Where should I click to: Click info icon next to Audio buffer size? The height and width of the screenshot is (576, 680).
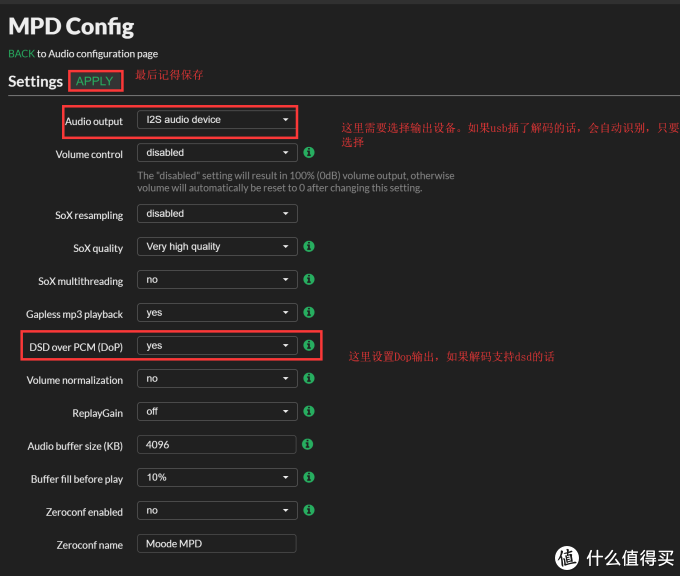click(x=309, y=444)
